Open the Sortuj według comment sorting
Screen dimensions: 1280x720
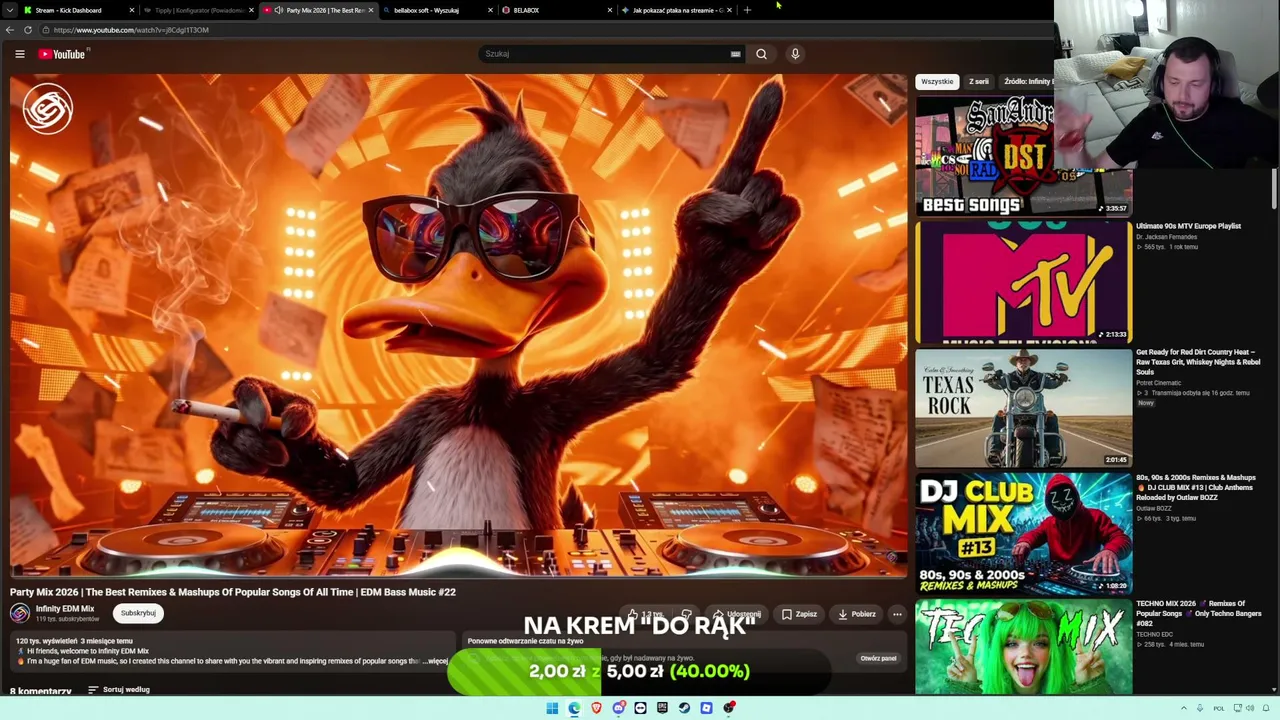[119, 690]
